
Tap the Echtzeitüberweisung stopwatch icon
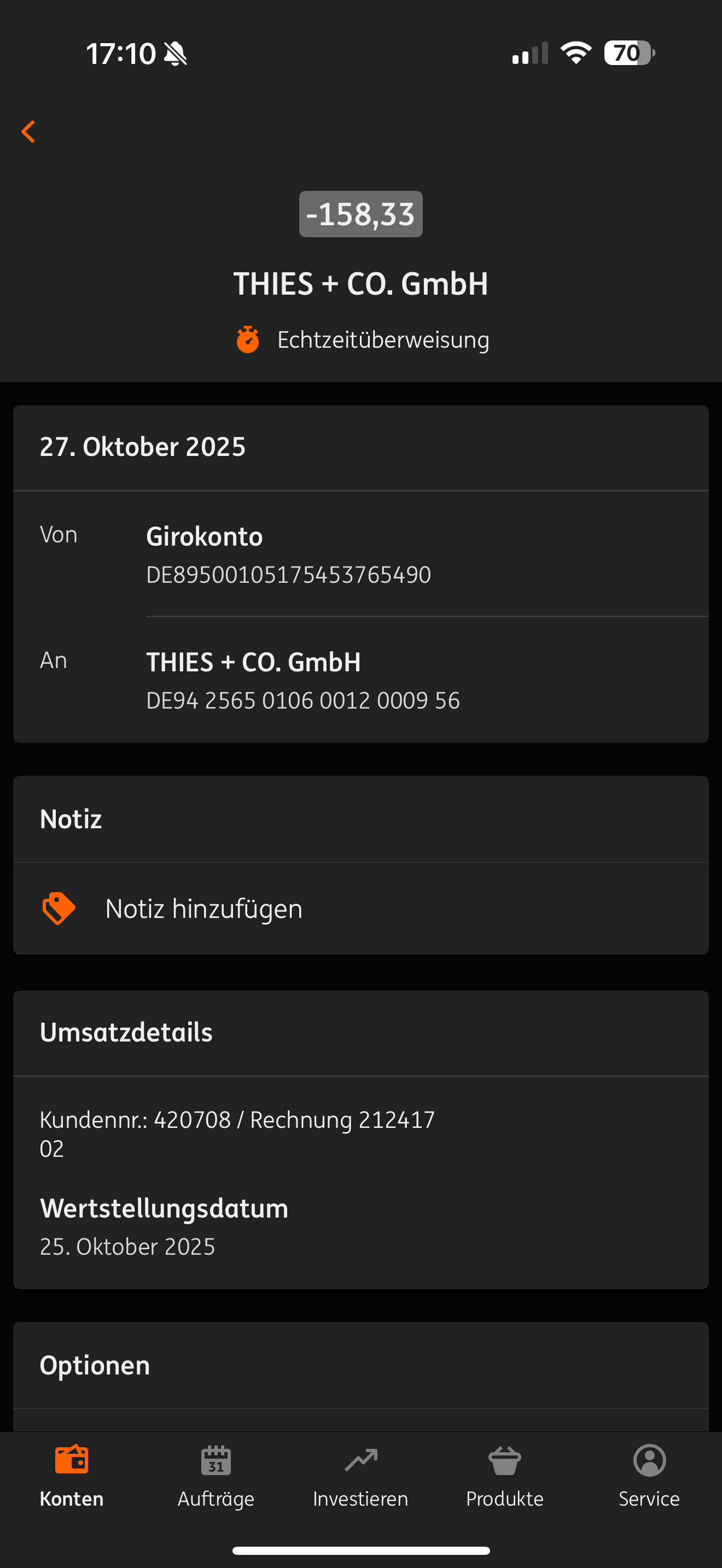248,340
